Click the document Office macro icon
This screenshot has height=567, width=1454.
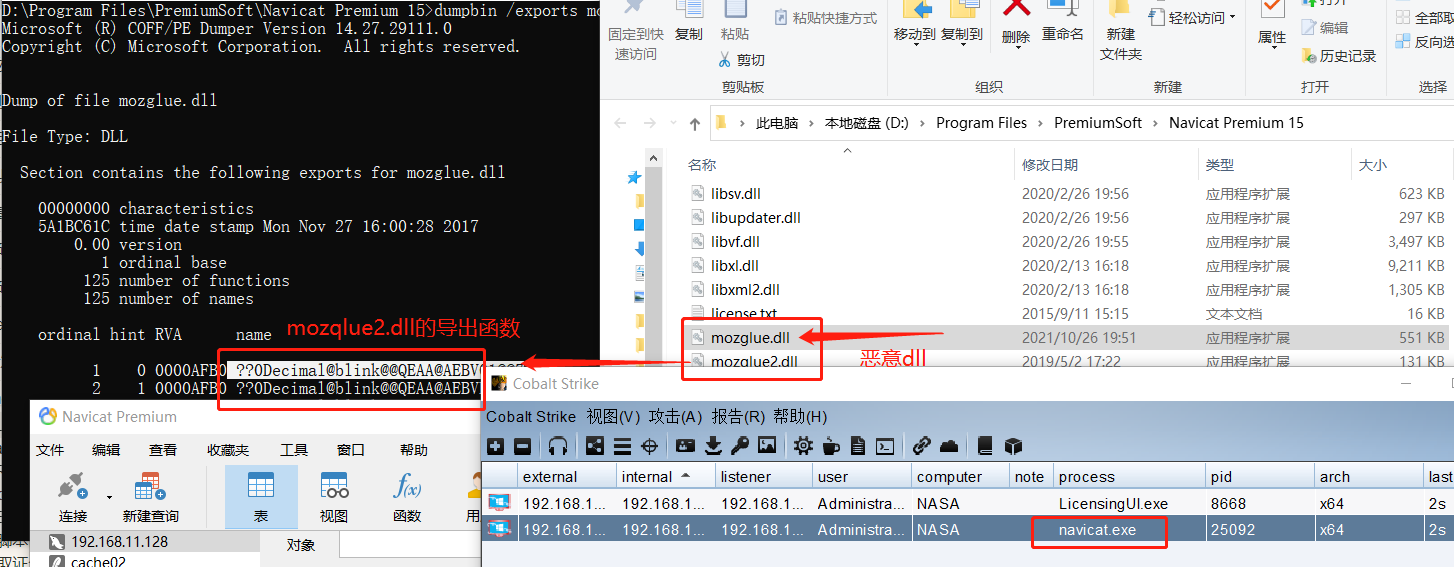point(857,446)
